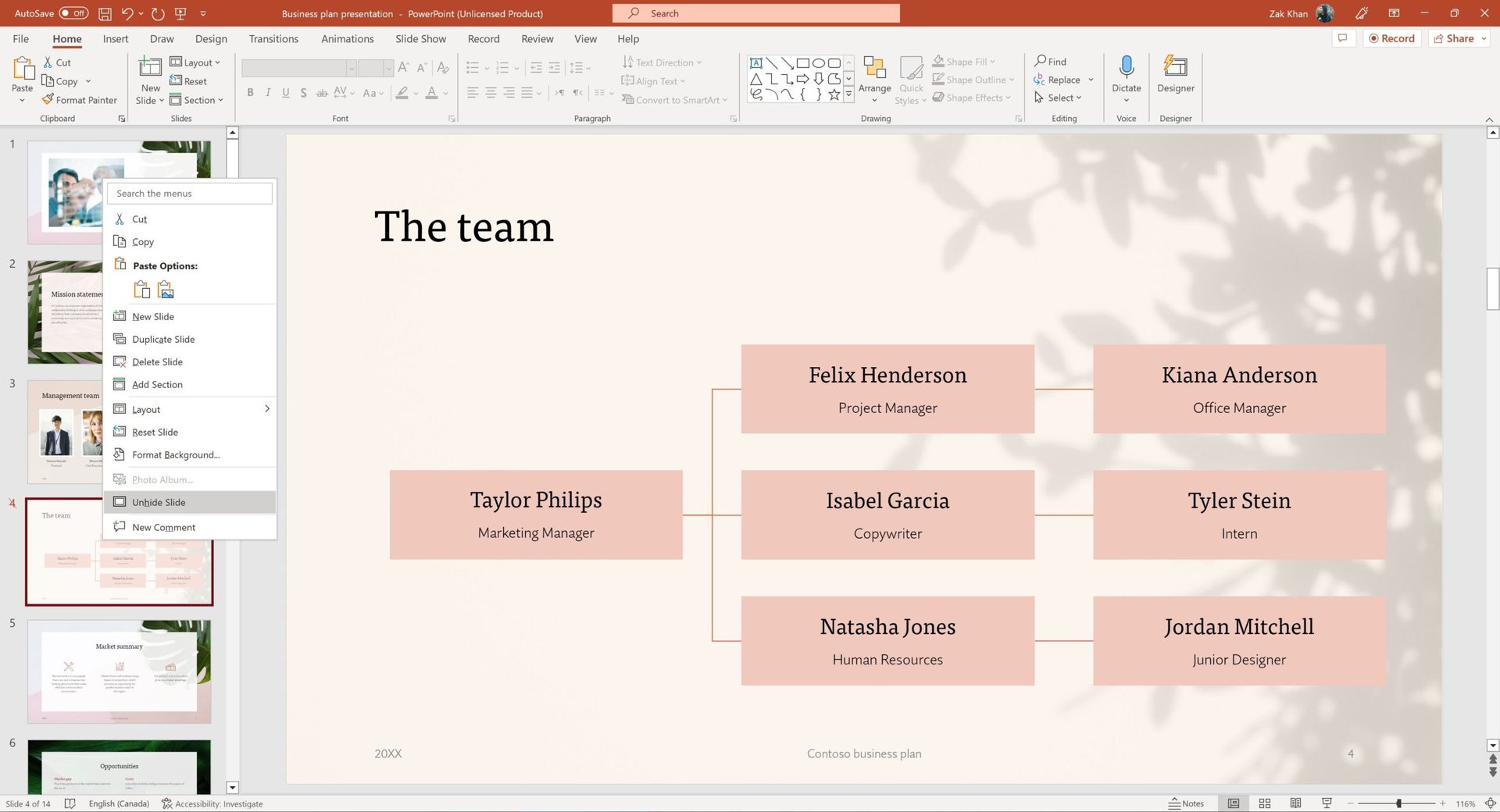Open the Reading View from status bar
This screenshot has width=1500, height=812.
tap(1295, 803)
